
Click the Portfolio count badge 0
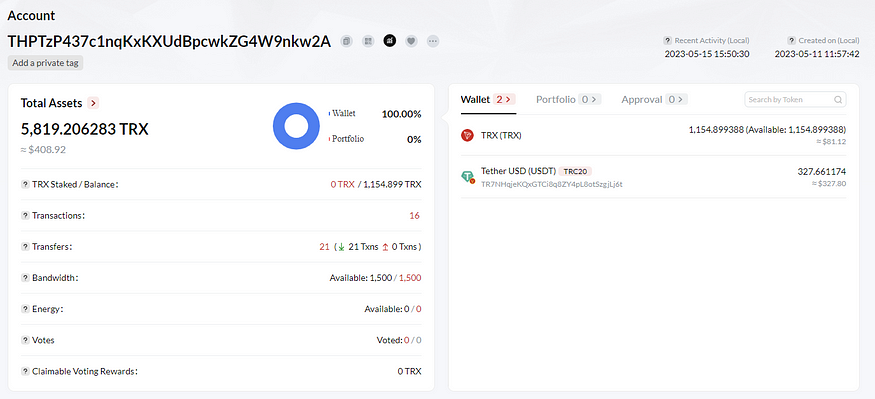[x=590, y=99]
